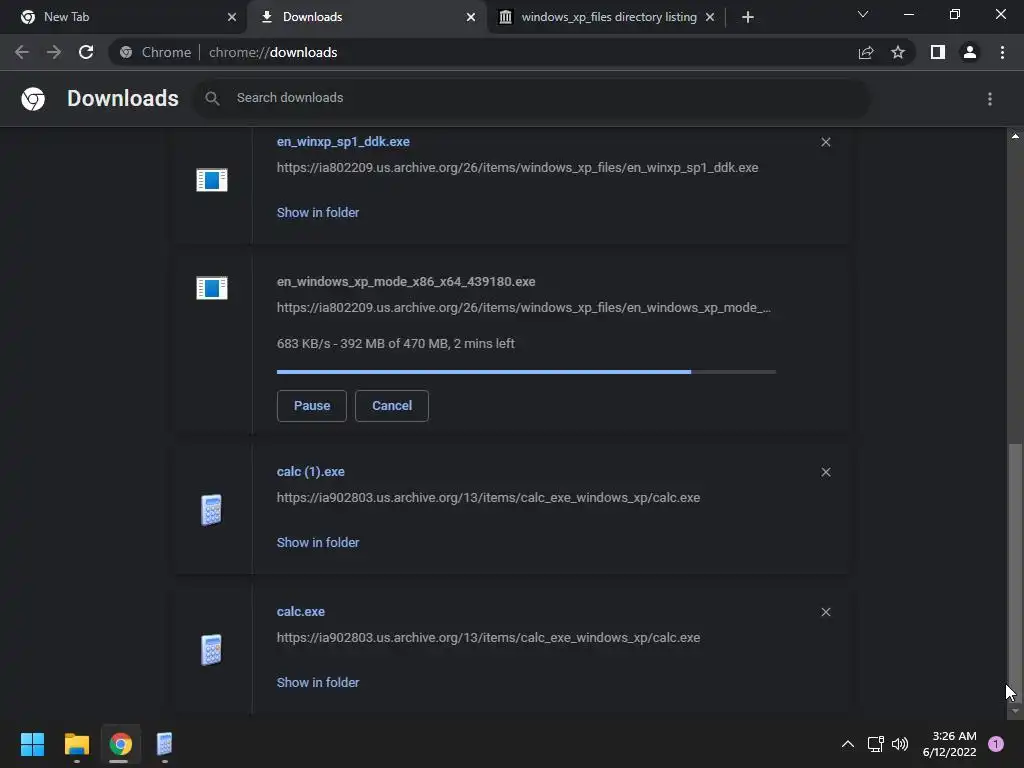The width and height of the screenshot is (1024, 768).
Task: Click the calc.exe source URL
Action: tap(488, 637)
